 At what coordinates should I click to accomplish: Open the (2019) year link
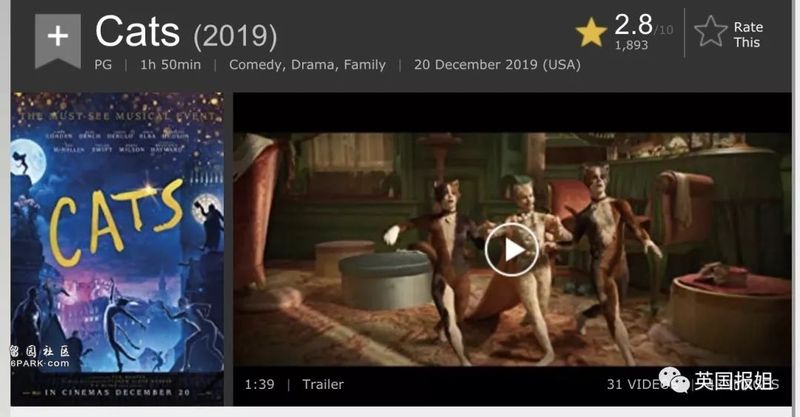(235, 36)
